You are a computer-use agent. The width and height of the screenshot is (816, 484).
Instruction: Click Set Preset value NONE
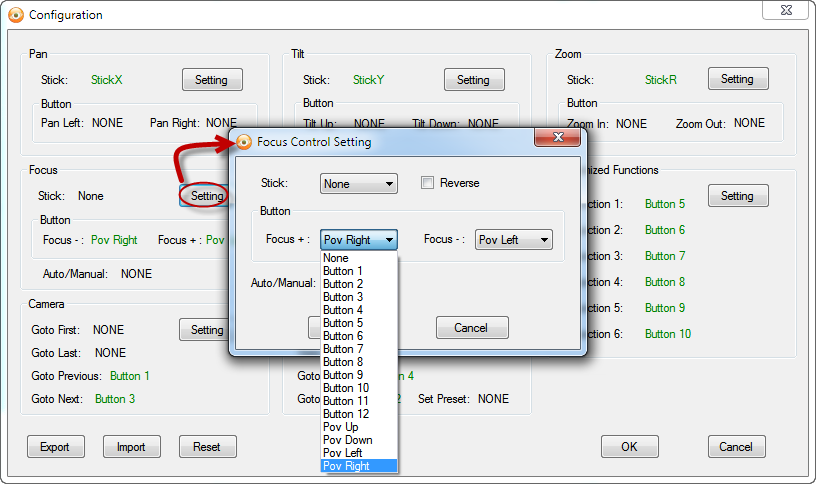(493, 399)
